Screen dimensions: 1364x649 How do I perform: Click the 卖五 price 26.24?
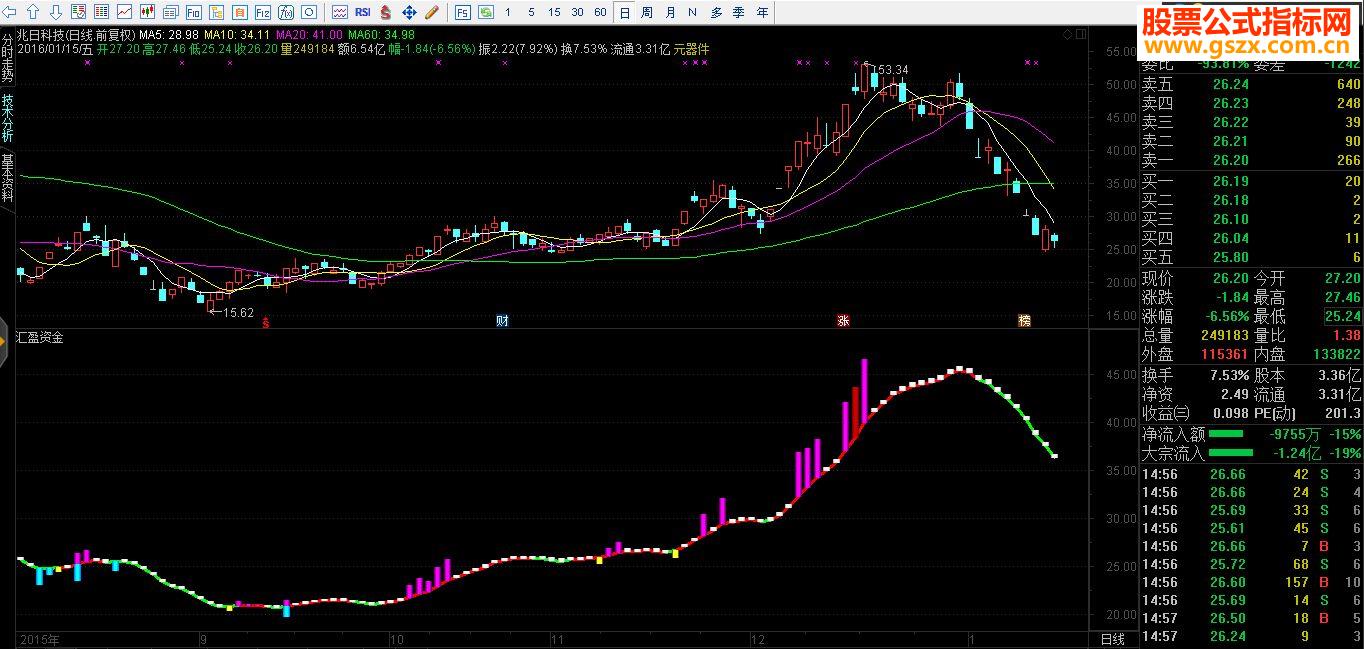[x=1230, y=85]
